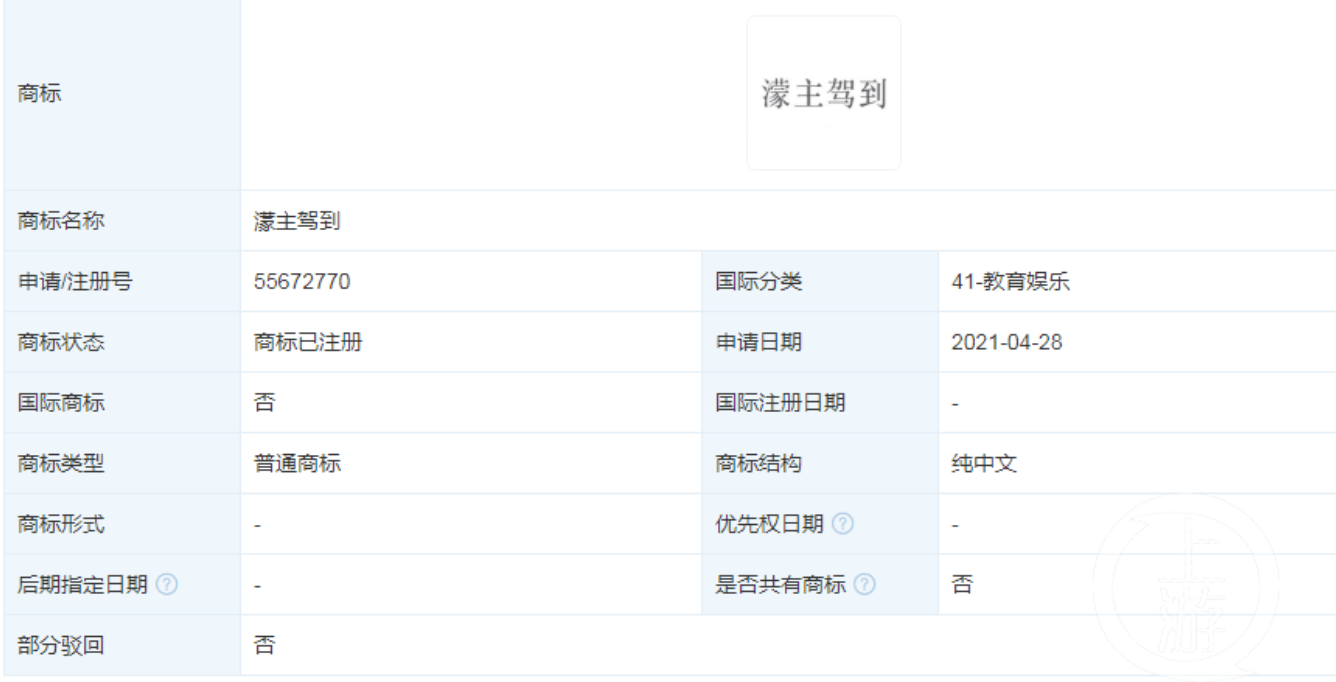The height and width of the screenshot is (682, 1336).
Task: Click the help icon beside 优先权日期
Action: (843, 524)
